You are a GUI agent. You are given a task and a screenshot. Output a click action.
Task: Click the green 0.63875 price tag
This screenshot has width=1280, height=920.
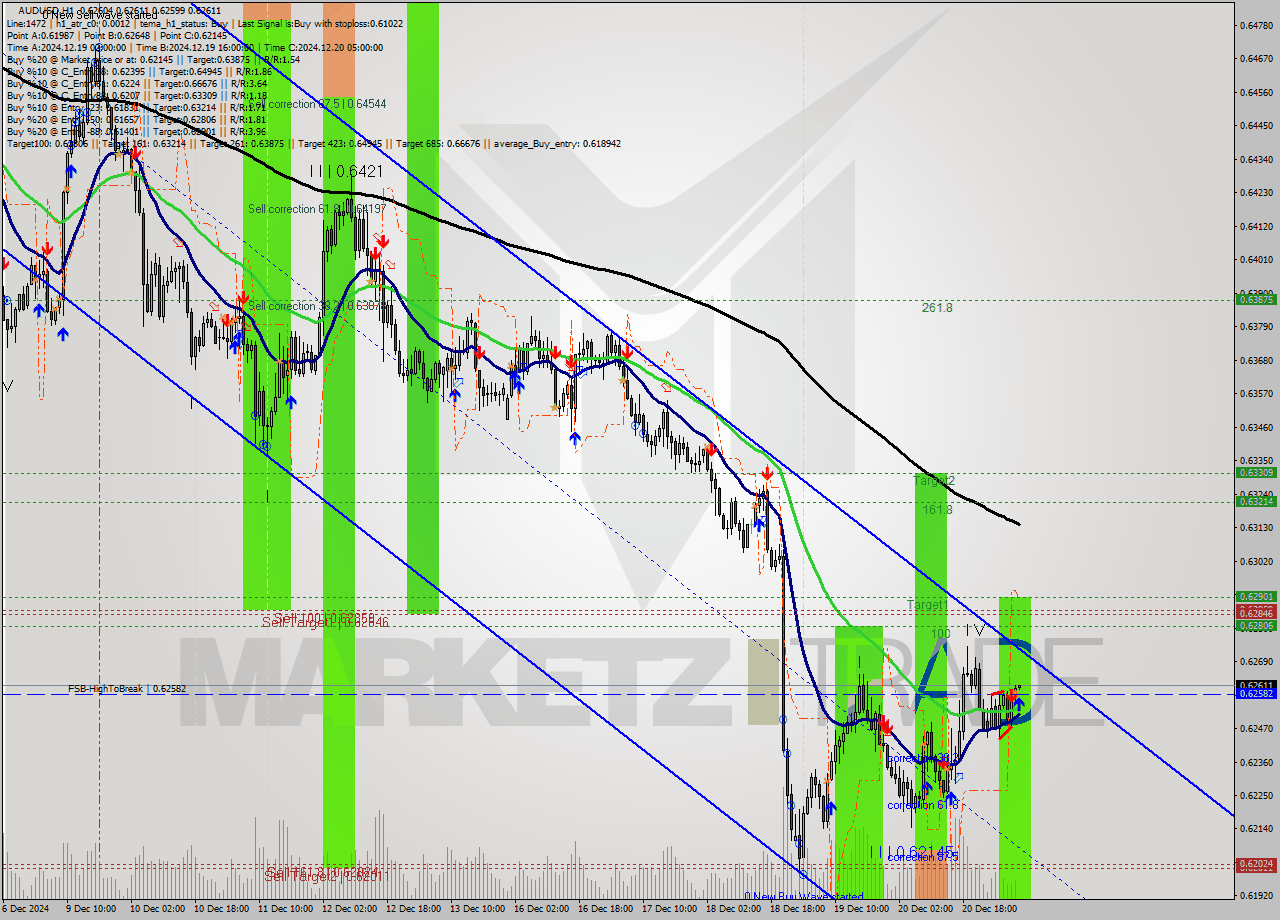tap(1256, 299)
